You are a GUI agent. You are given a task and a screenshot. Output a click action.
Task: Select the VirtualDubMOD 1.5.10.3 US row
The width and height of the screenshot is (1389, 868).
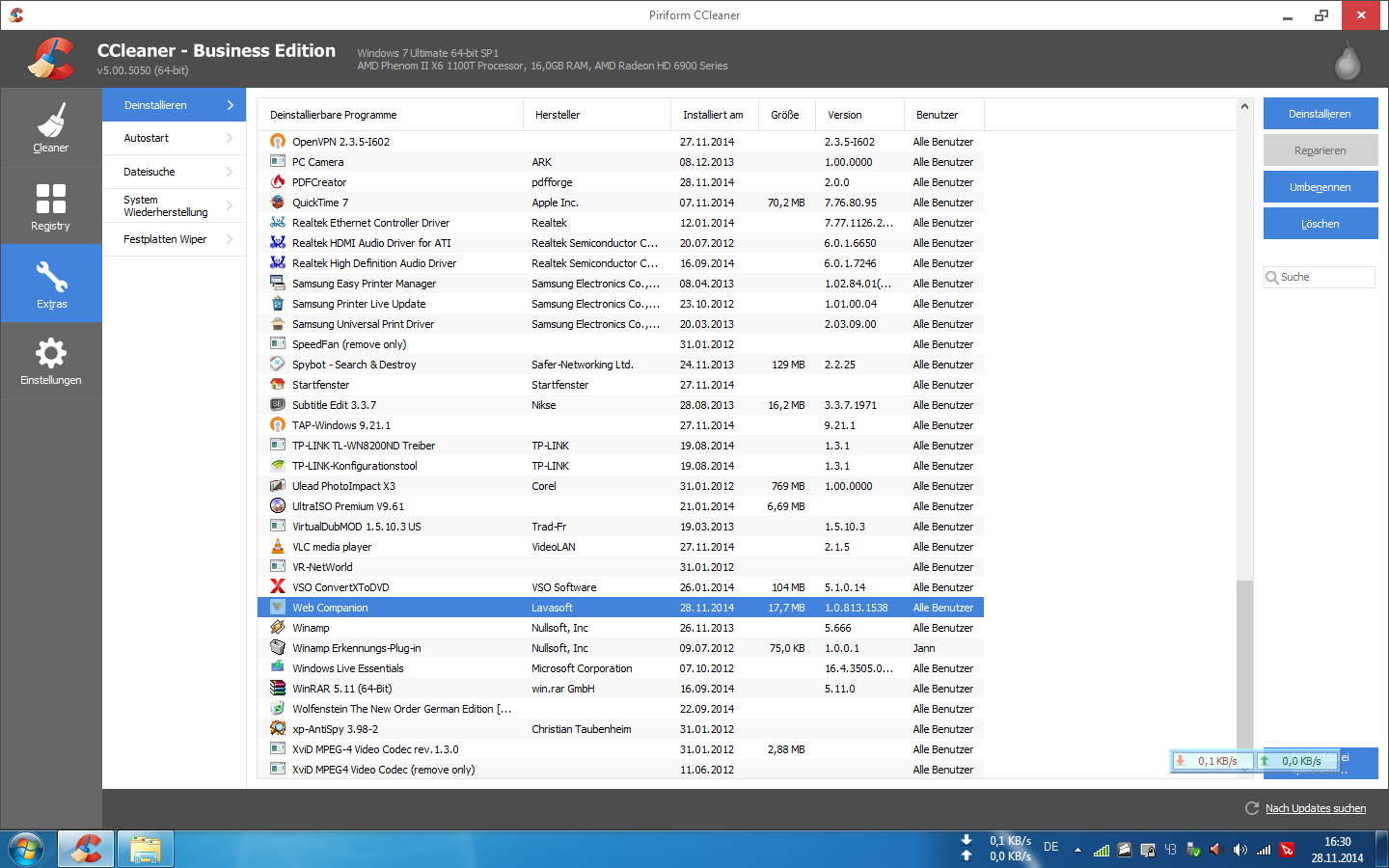pos(620,527)
